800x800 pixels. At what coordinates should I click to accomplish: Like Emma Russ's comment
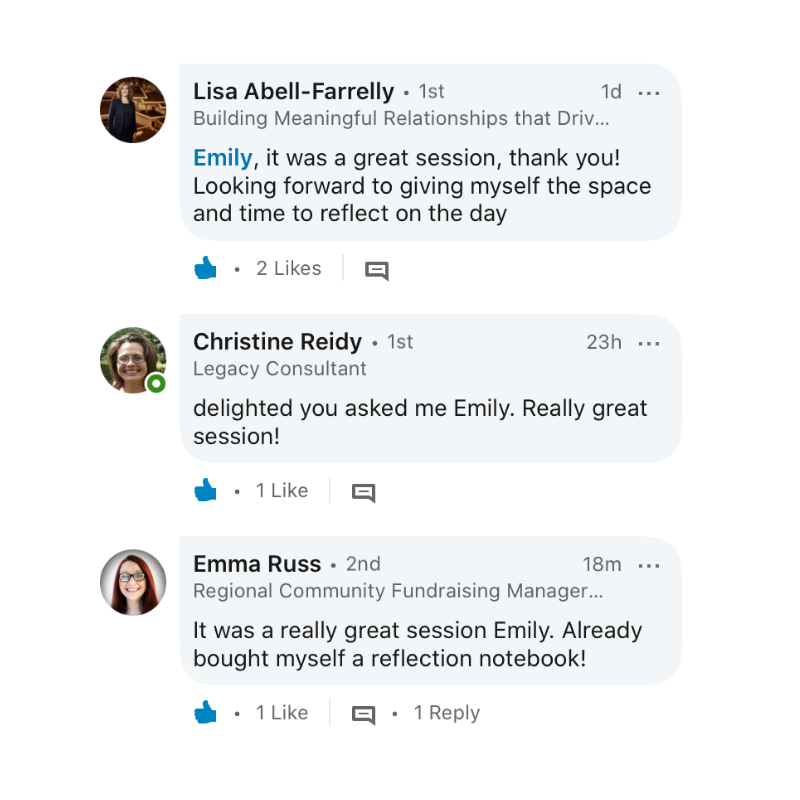pos(206,712)
